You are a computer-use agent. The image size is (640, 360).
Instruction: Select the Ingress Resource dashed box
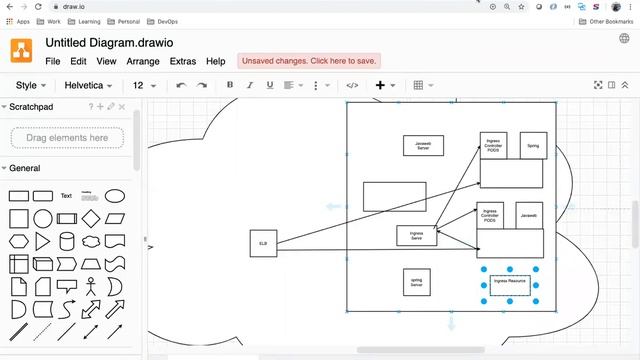pyautogui.click(x=510, y=285)
